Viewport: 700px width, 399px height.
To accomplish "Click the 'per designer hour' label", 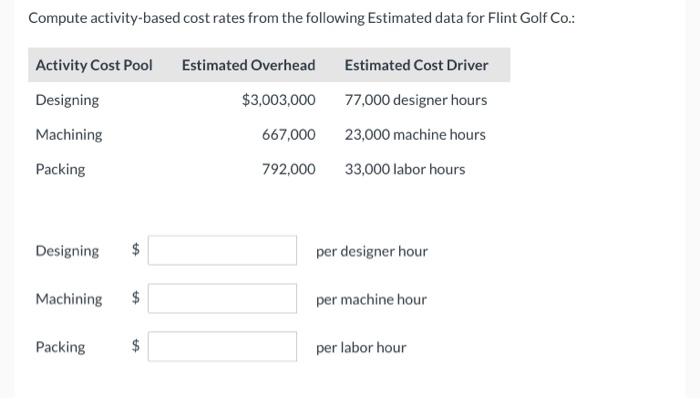I will 372,252.
